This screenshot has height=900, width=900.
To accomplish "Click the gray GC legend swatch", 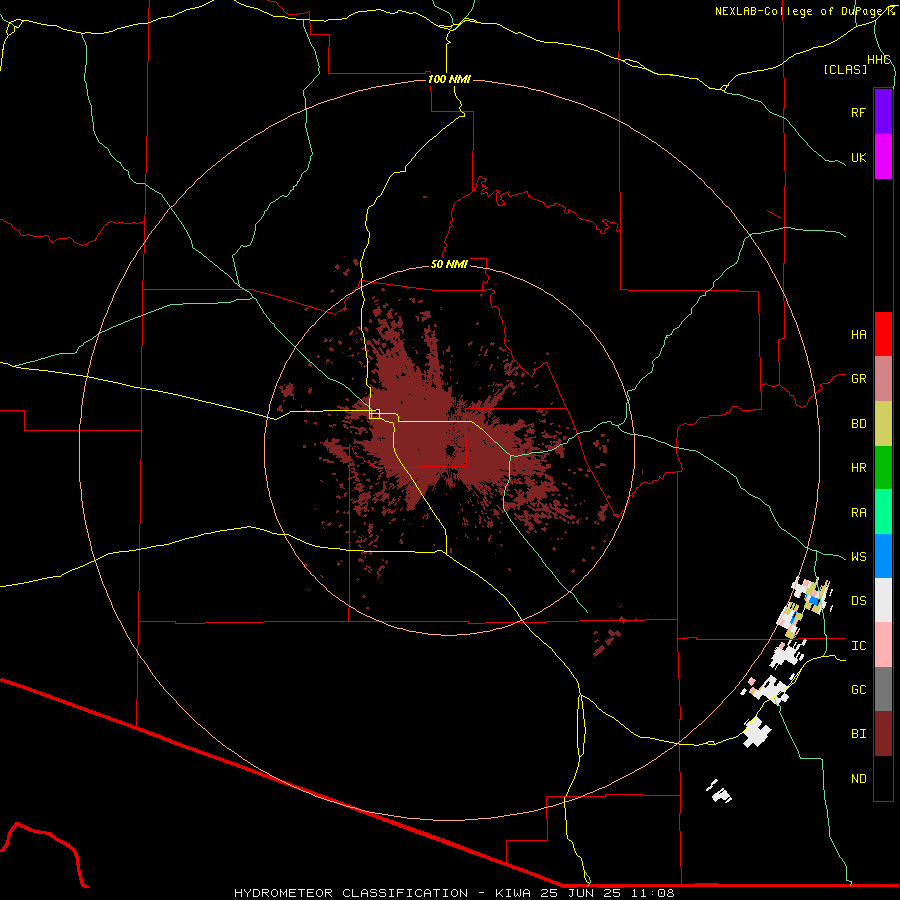I will pos(883,689).
